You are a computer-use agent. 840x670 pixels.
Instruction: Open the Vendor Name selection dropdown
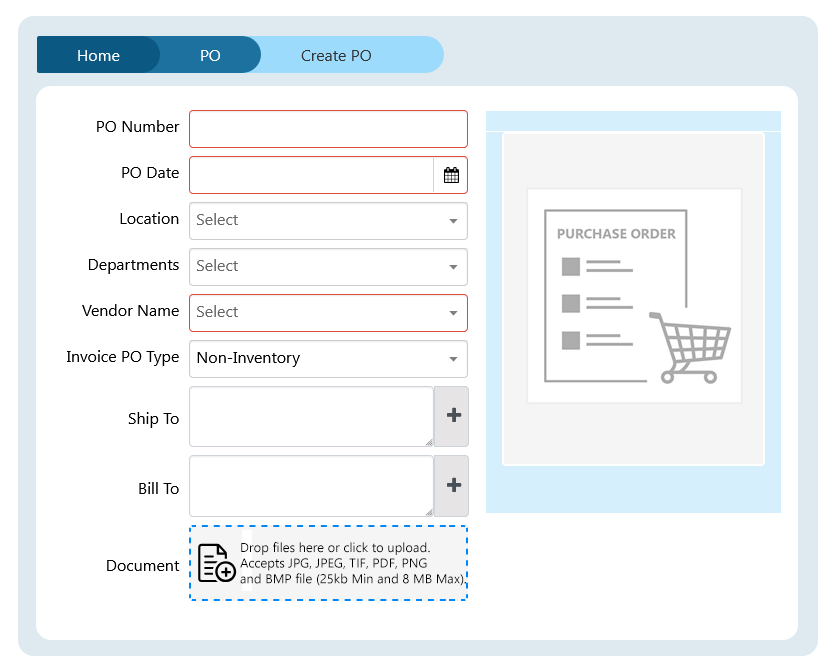coord(328,313)
